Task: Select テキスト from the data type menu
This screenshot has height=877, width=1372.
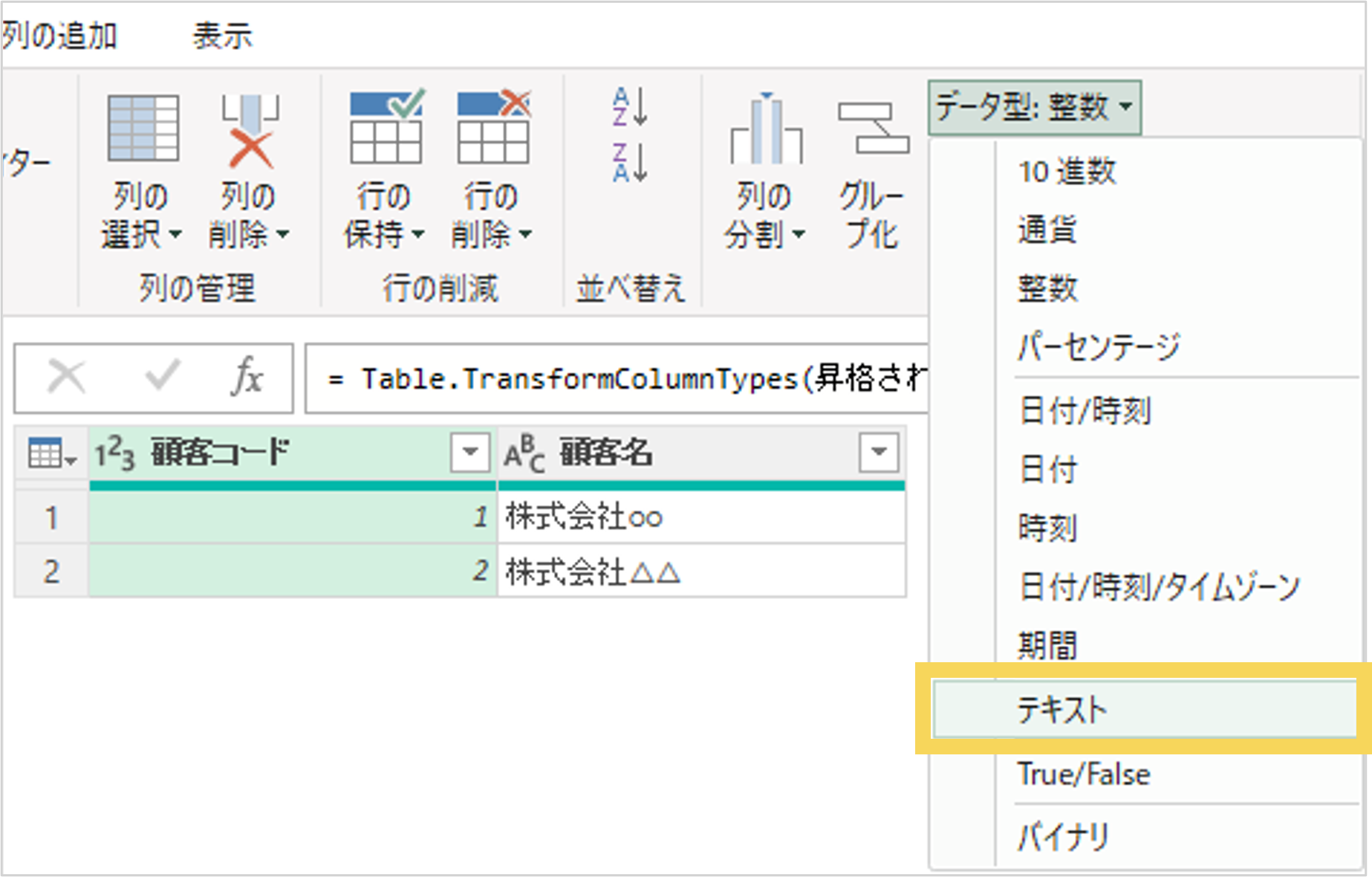Action: [1062, 710]
